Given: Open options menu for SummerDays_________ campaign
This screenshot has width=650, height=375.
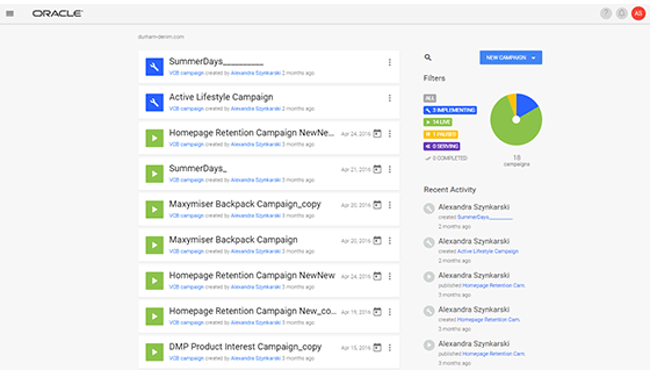Looking at the screenshot, I should (x=389, y=62).
